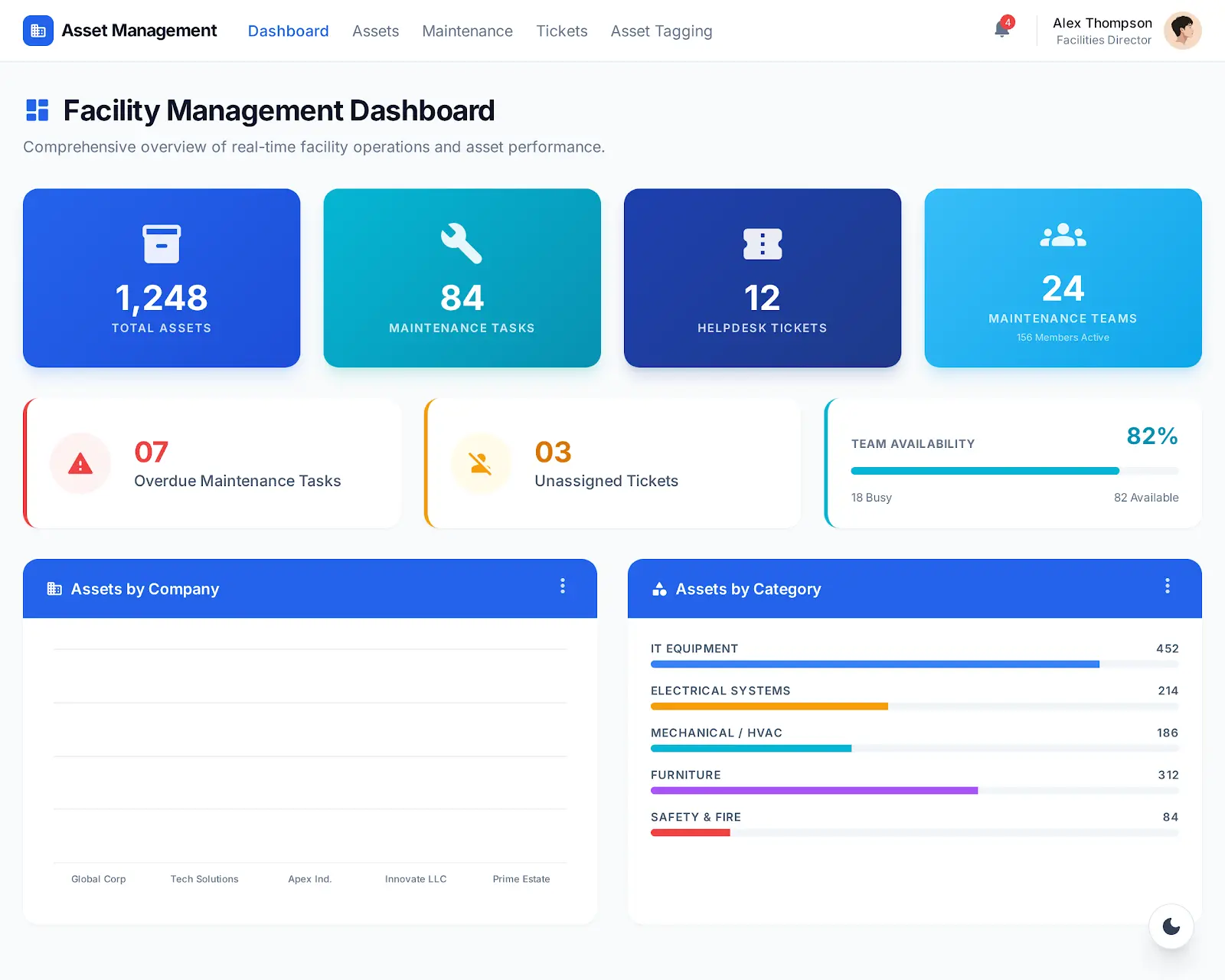This screenshot has width=1225, height=980.
Task: Navigate to Asset Tagging
Action: 661,31
